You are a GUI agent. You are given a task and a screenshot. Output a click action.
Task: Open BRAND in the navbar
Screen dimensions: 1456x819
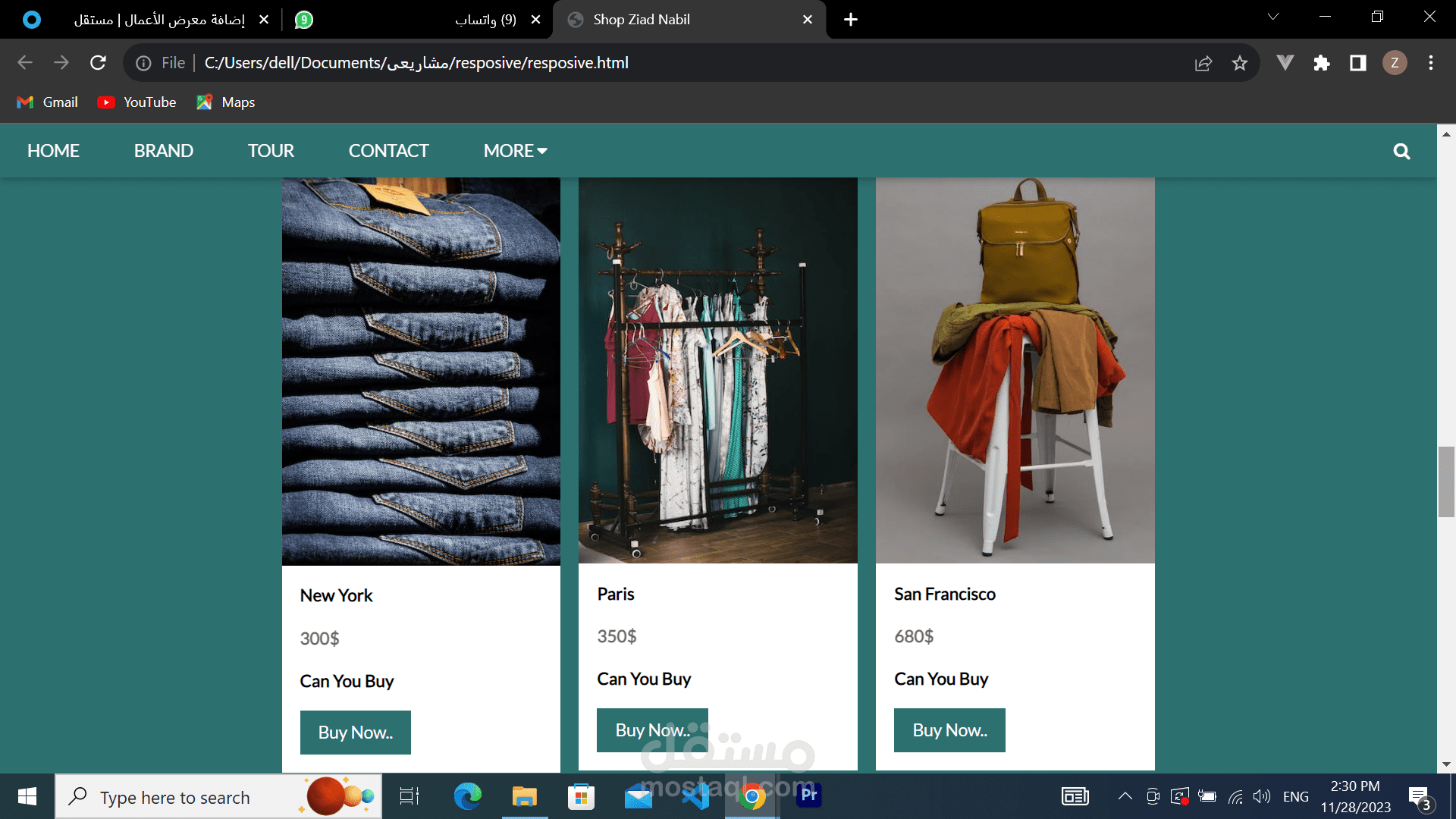pyautogui.click(x=164, y=151)
